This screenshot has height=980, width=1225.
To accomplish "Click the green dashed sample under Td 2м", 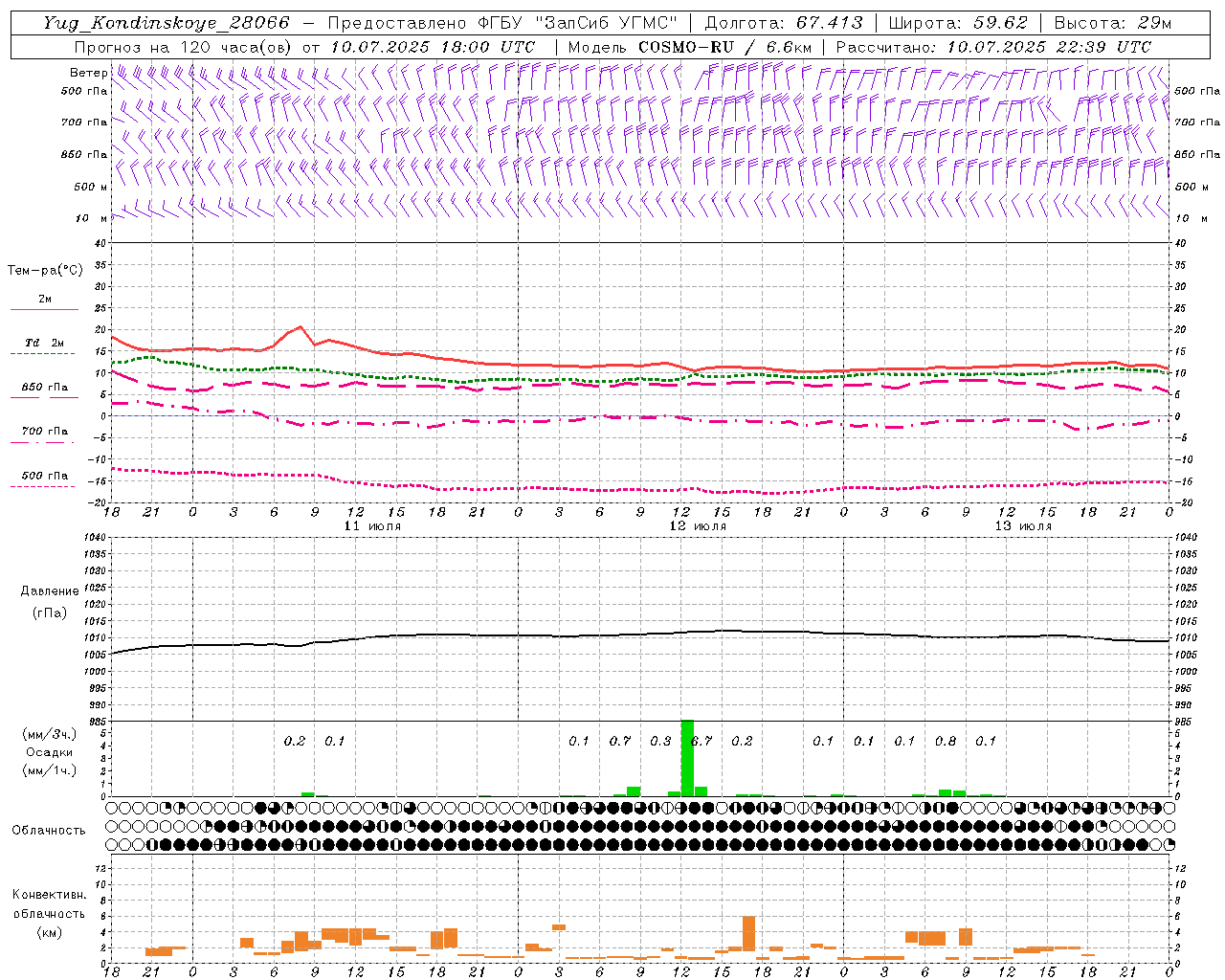I will point(43,354).
